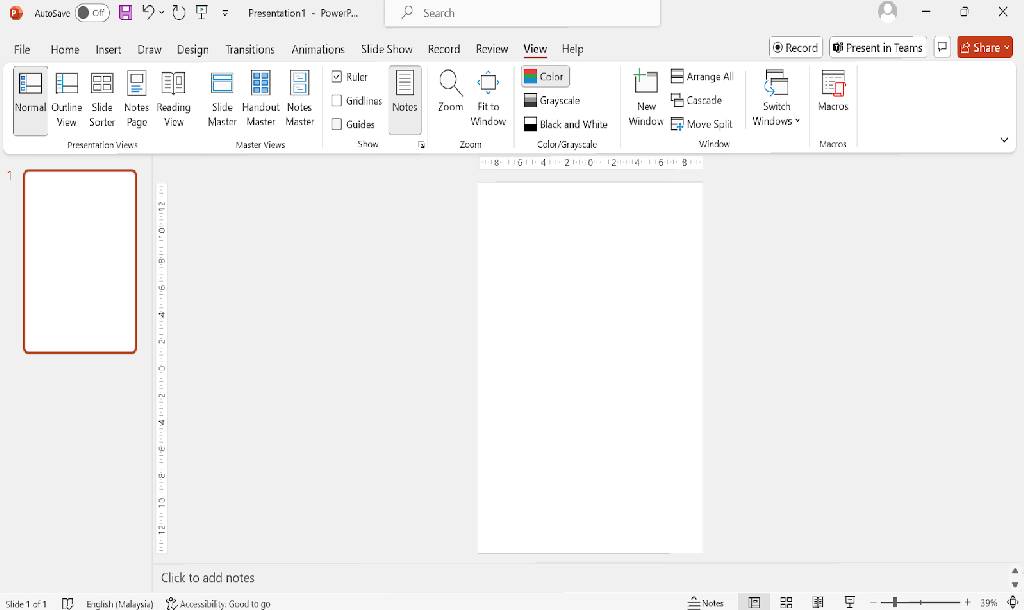This screenshot has width=1024, height=610.
Task: Open Handout Master view
Action: 261,101
